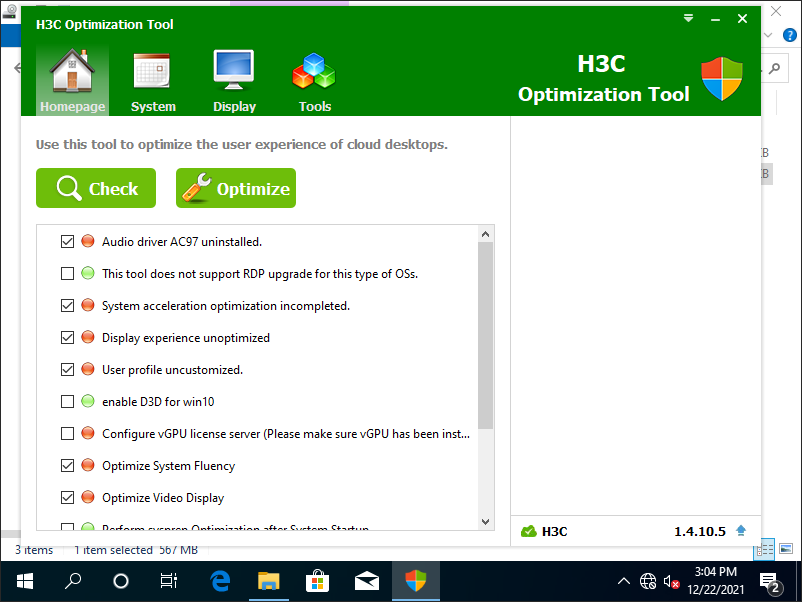
Task: Select 'Audio driver AC97 uninstalled.' text
Action: pyautogui.click(x=182, y=242)
